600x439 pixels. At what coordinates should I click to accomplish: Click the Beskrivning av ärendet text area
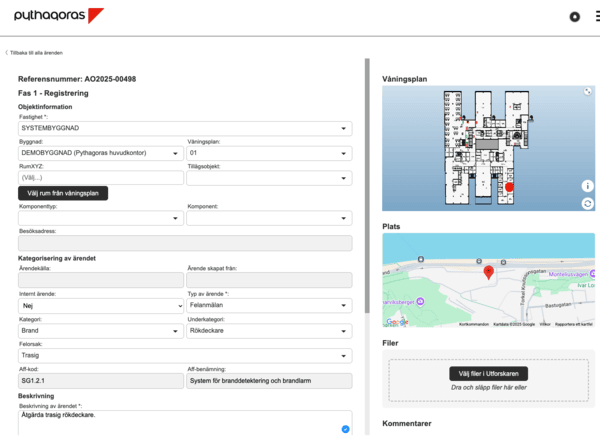(185, 423)
